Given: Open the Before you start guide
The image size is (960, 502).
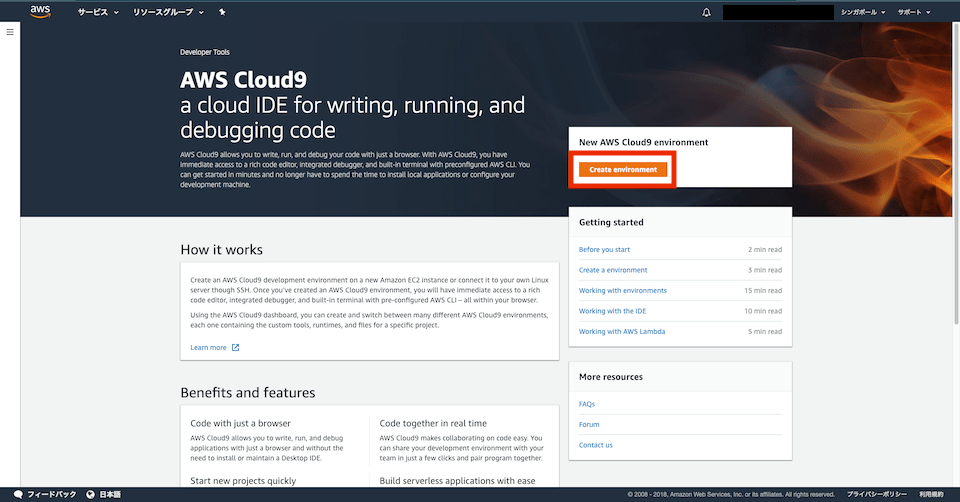Looking at the screenshot, I should [604, 249].
